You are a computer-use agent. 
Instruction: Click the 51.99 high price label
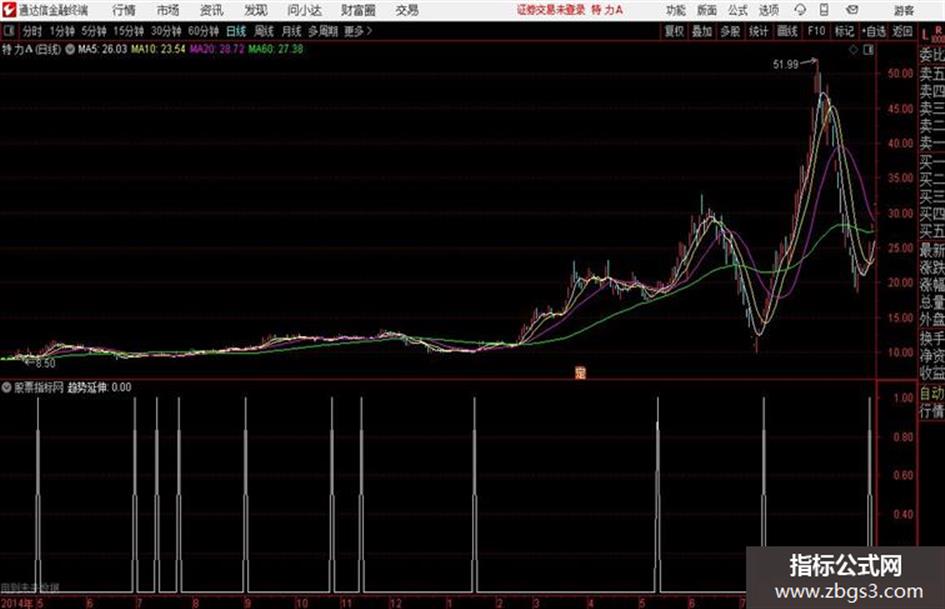pos(785,65)
